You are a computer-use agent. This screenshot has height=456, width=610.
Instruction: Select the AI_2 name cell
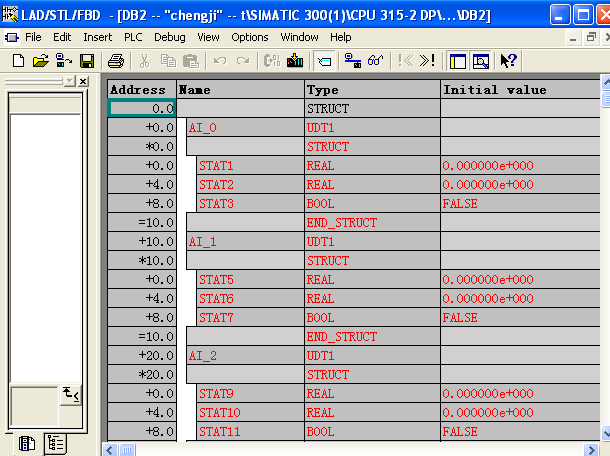coord(245,356)
